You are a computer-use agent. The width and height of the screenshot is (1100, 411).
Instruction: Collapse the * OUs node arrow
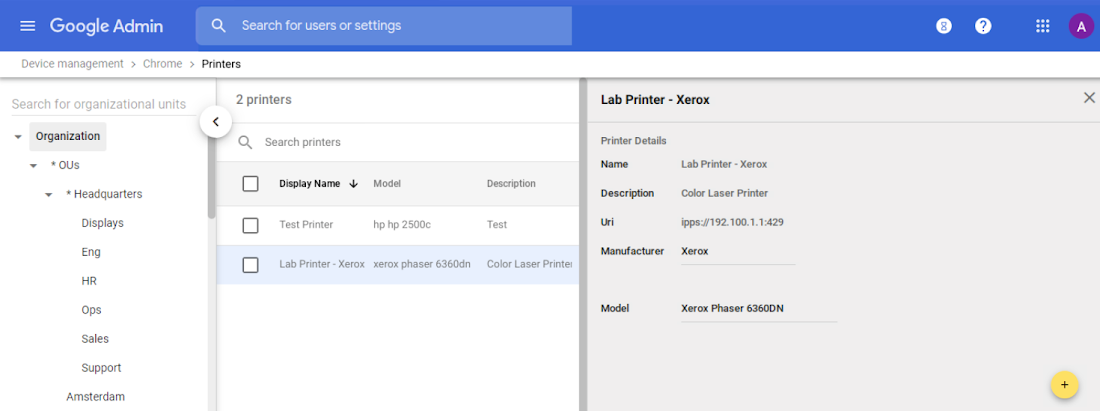[33, 166]
